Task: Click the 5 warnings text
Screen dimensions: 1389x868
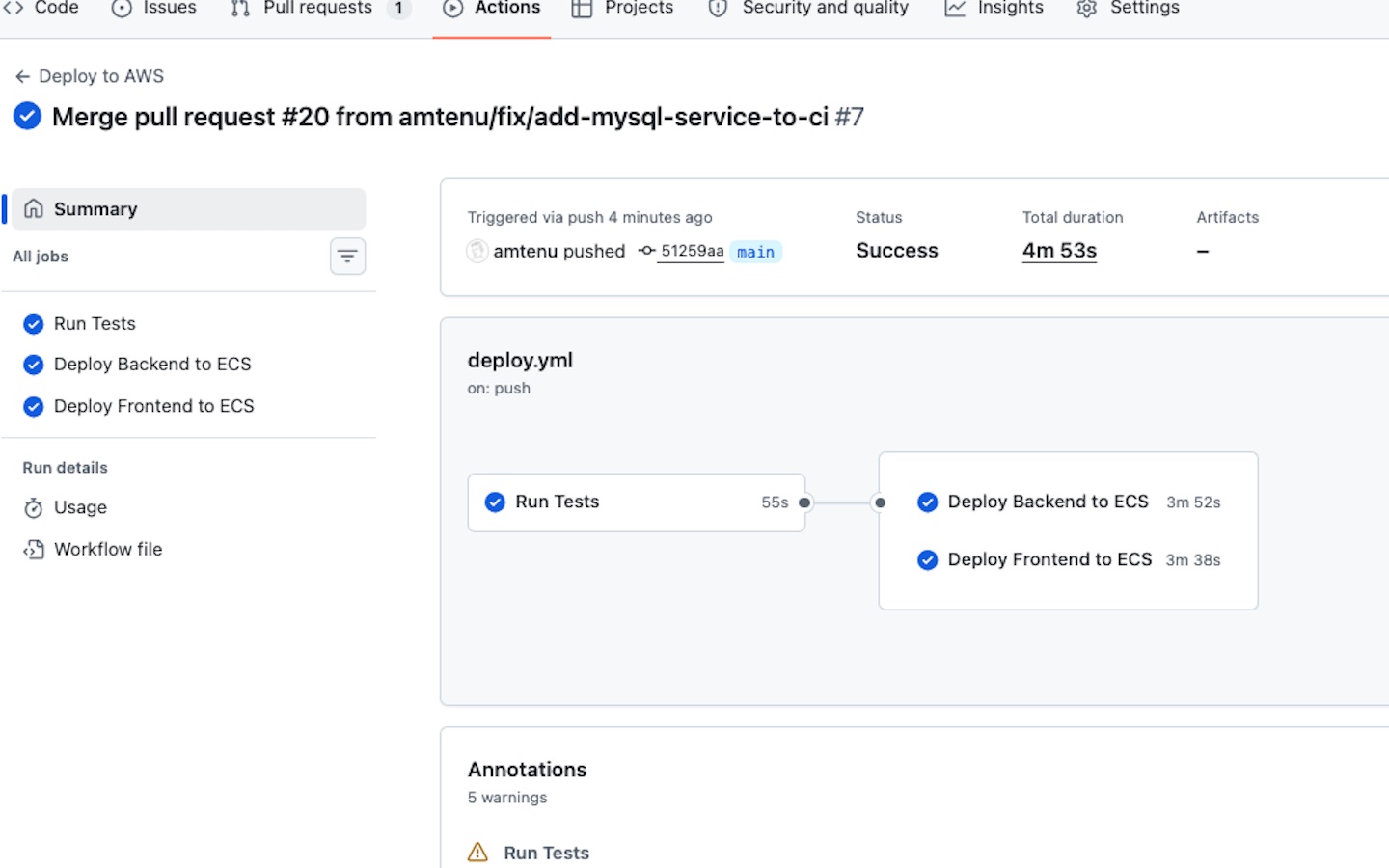Action: pos(507,798)
